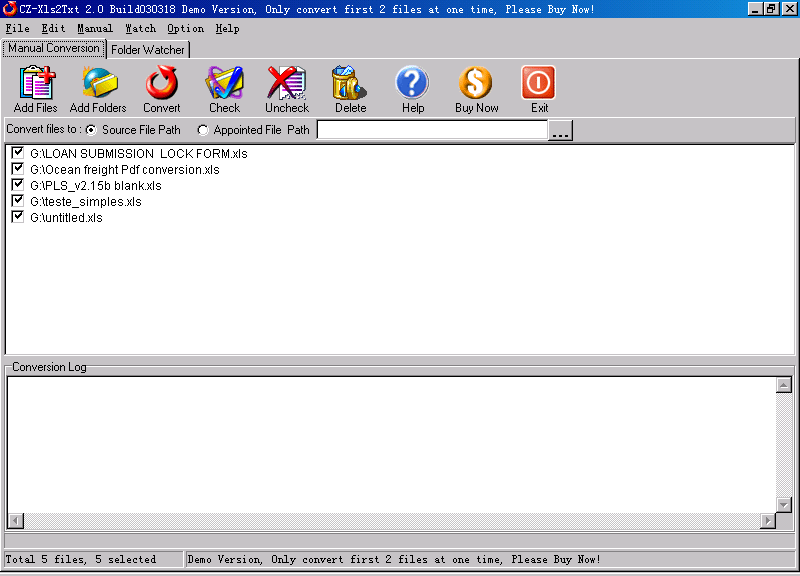Screen dimensions: 800x576
Task: Open the Watch menu
Action: tap(140, 29)
